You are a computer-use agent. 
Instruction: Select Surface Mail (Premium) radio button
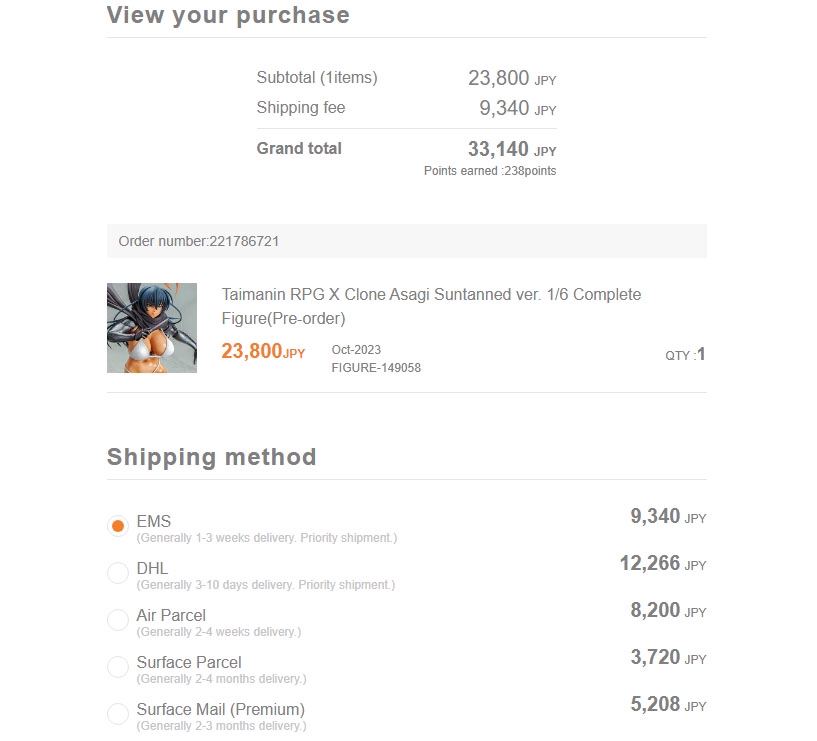coord(118,714)
